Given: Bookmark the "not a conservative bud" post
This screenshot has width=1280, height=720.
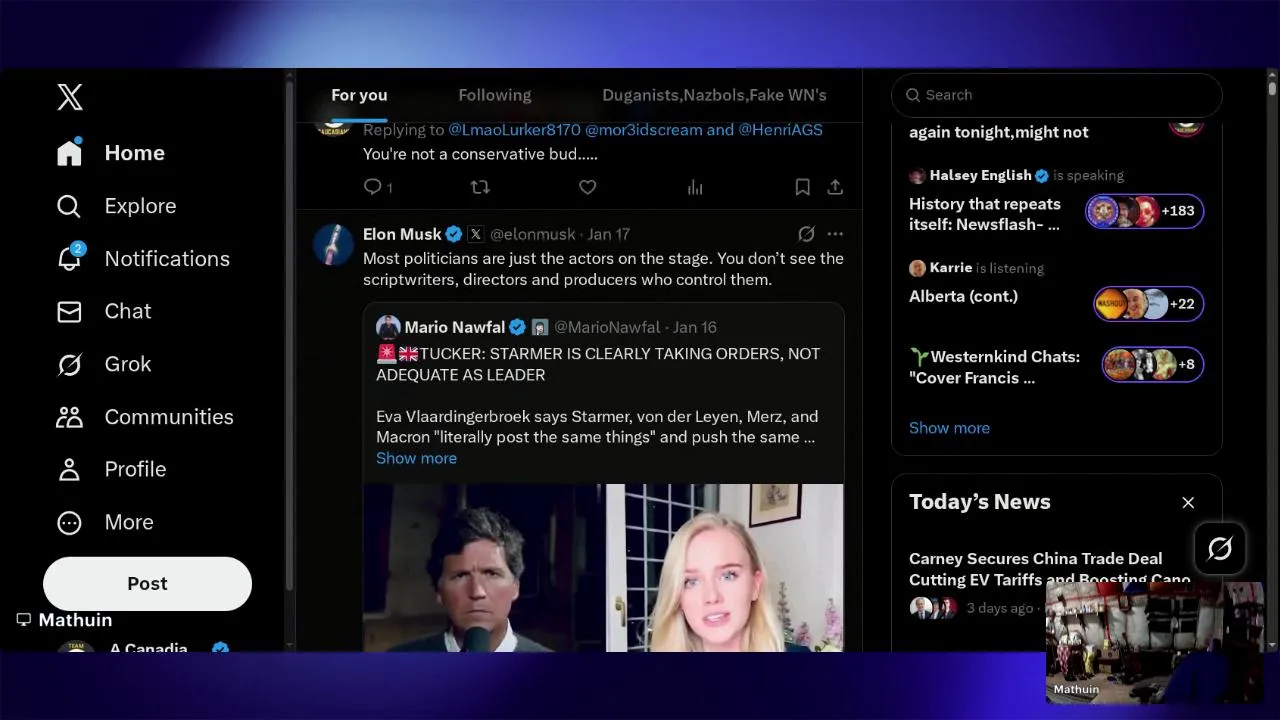Looking at the screenshot, I should 802,187.
